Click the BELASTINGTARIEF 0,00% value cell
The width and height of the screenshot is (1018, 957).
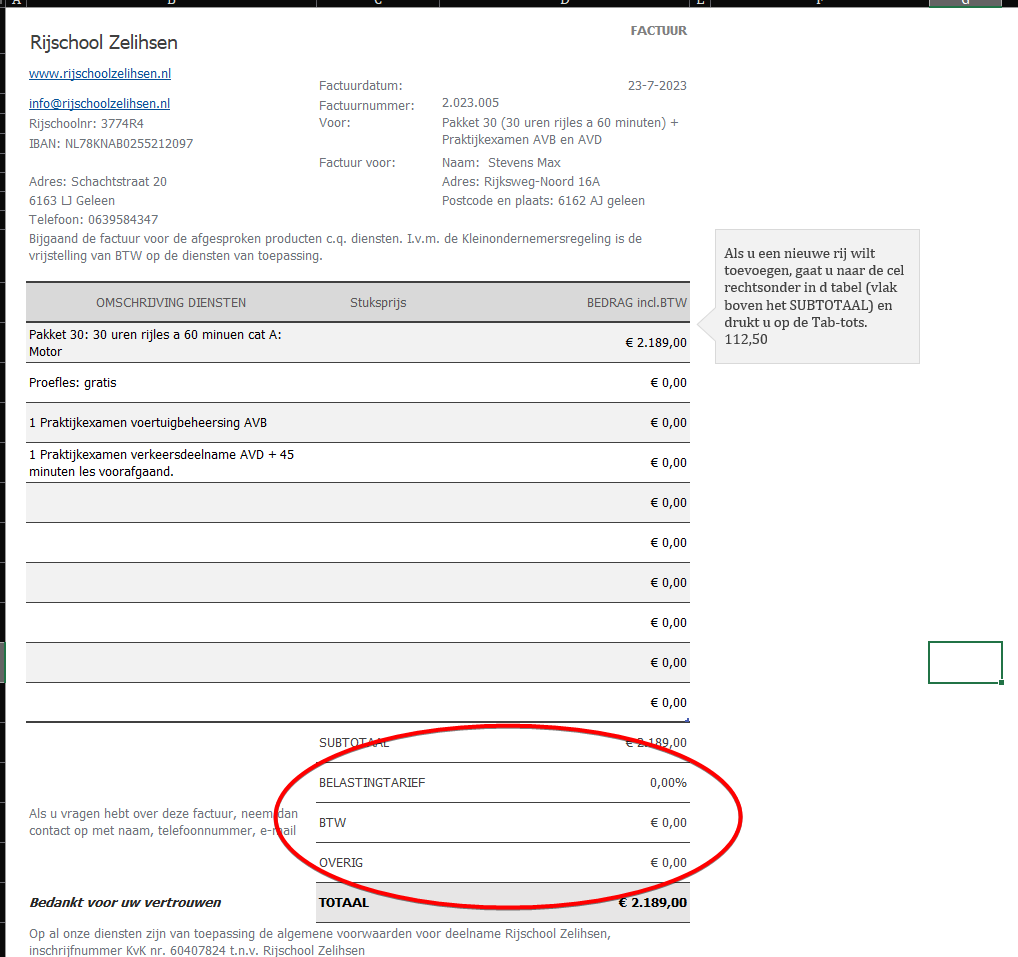coord(667,783)
